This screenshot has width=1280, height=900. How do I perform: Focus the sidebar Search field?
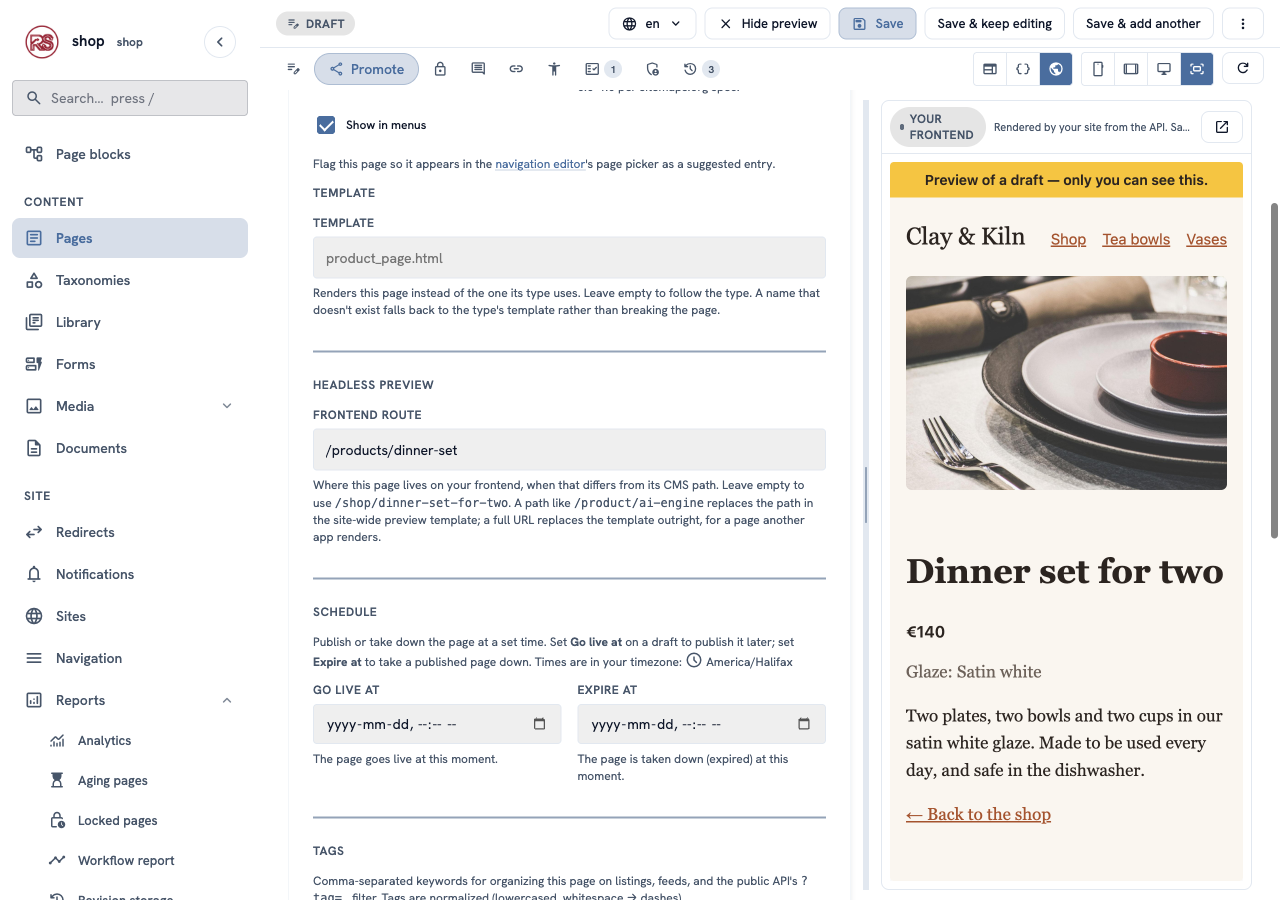pyautogui.click(x=130, y=98)
